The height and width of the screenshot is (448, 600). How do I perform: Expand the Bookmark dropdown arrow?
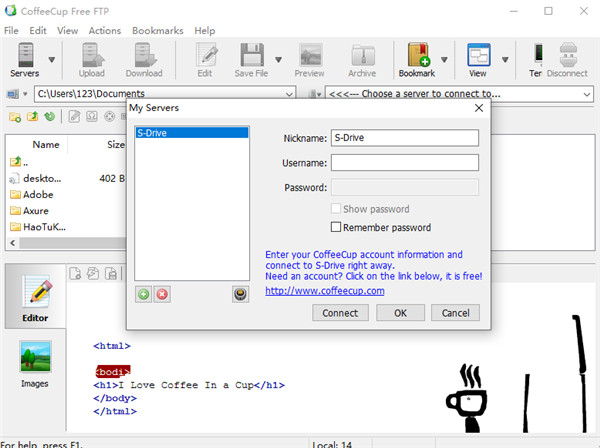pos(444,60)
